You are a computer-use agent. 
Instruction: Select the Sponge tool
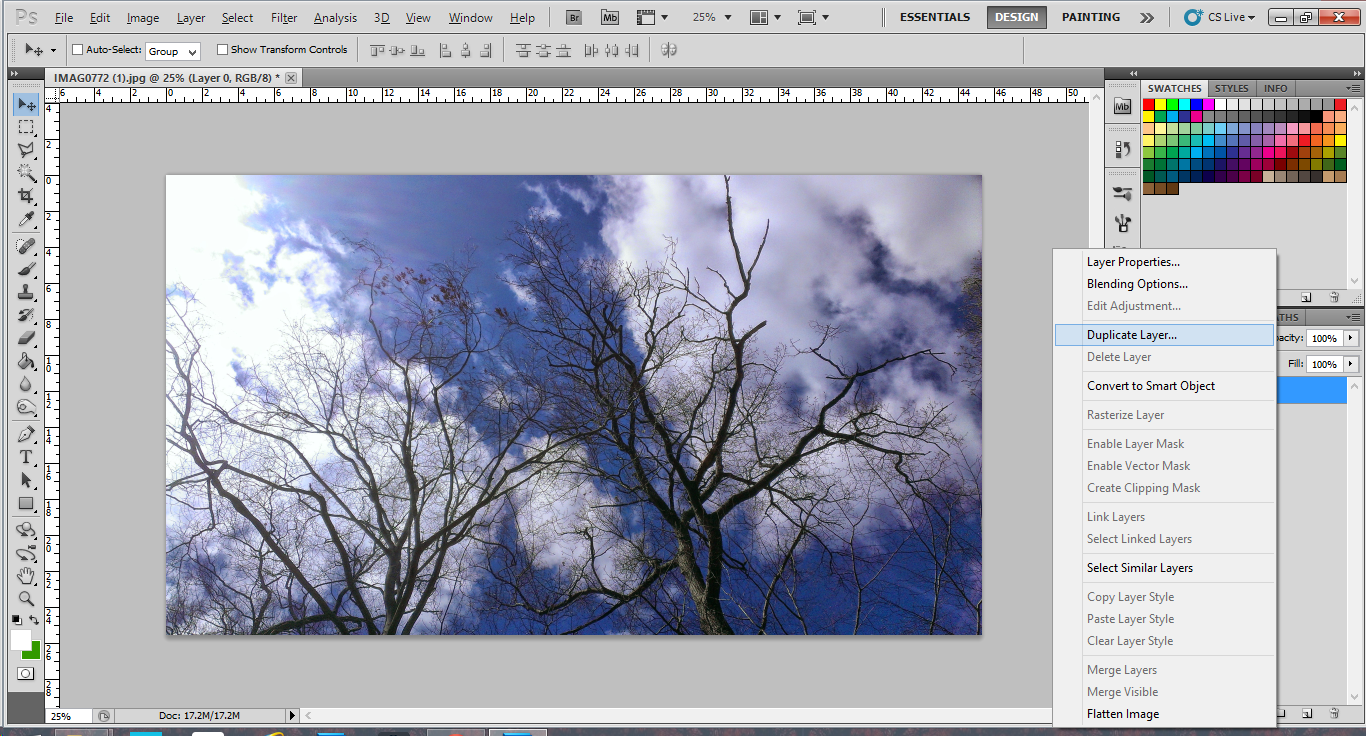pyautogui.click(x=26, y=408)
